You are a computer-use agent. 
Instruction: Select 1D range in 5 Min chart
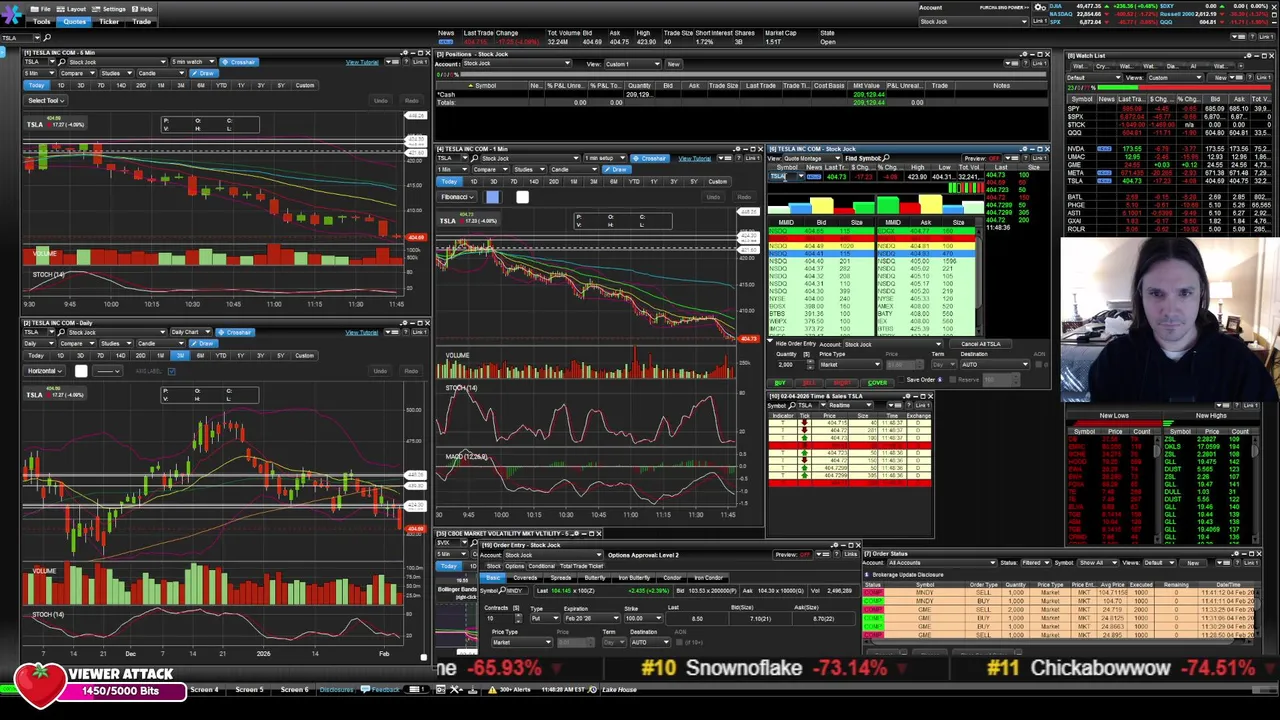tap(60, 85)
